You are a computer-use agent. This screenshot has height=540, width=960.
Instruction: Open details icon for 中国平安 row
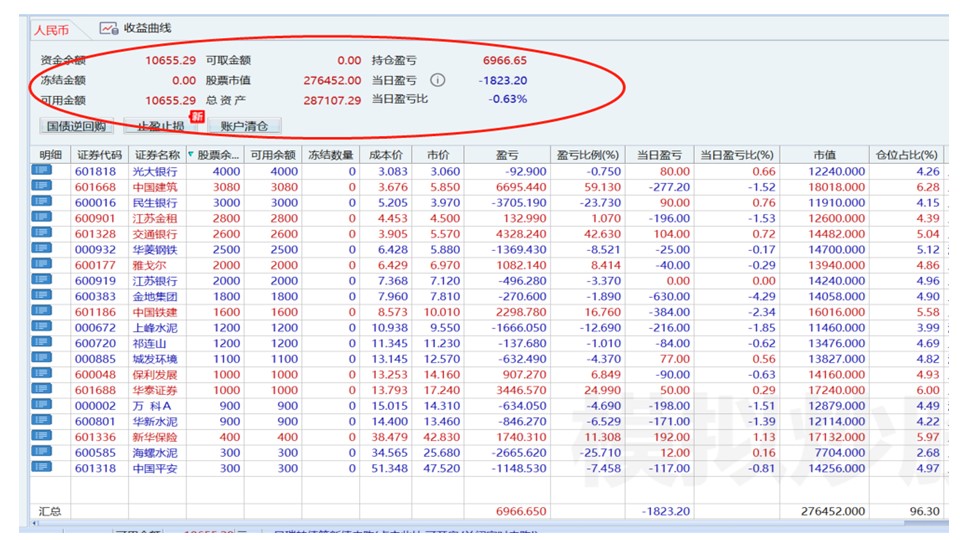pyautogui.click(x=42, y=467)
